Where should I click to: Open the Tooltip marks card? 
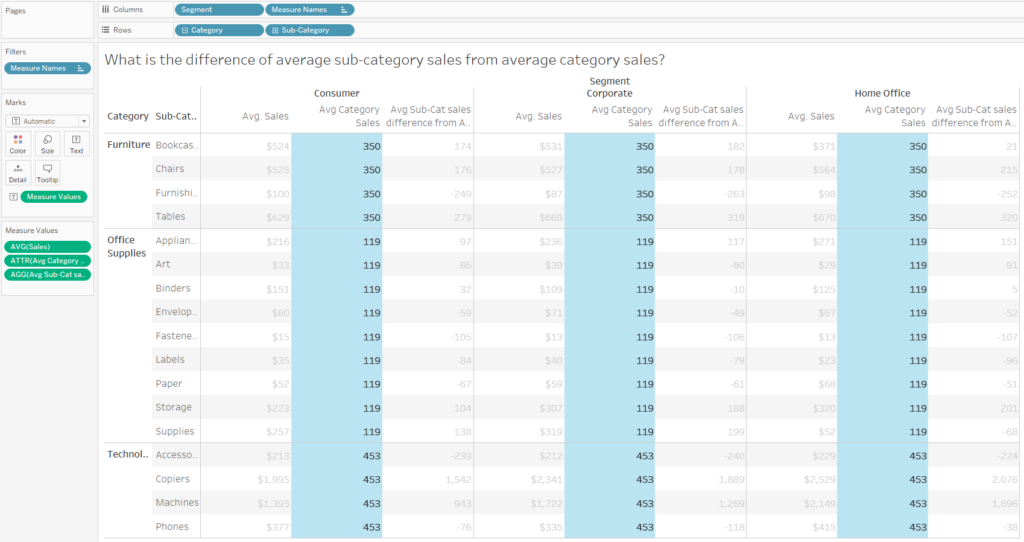[x=47, y=172]
